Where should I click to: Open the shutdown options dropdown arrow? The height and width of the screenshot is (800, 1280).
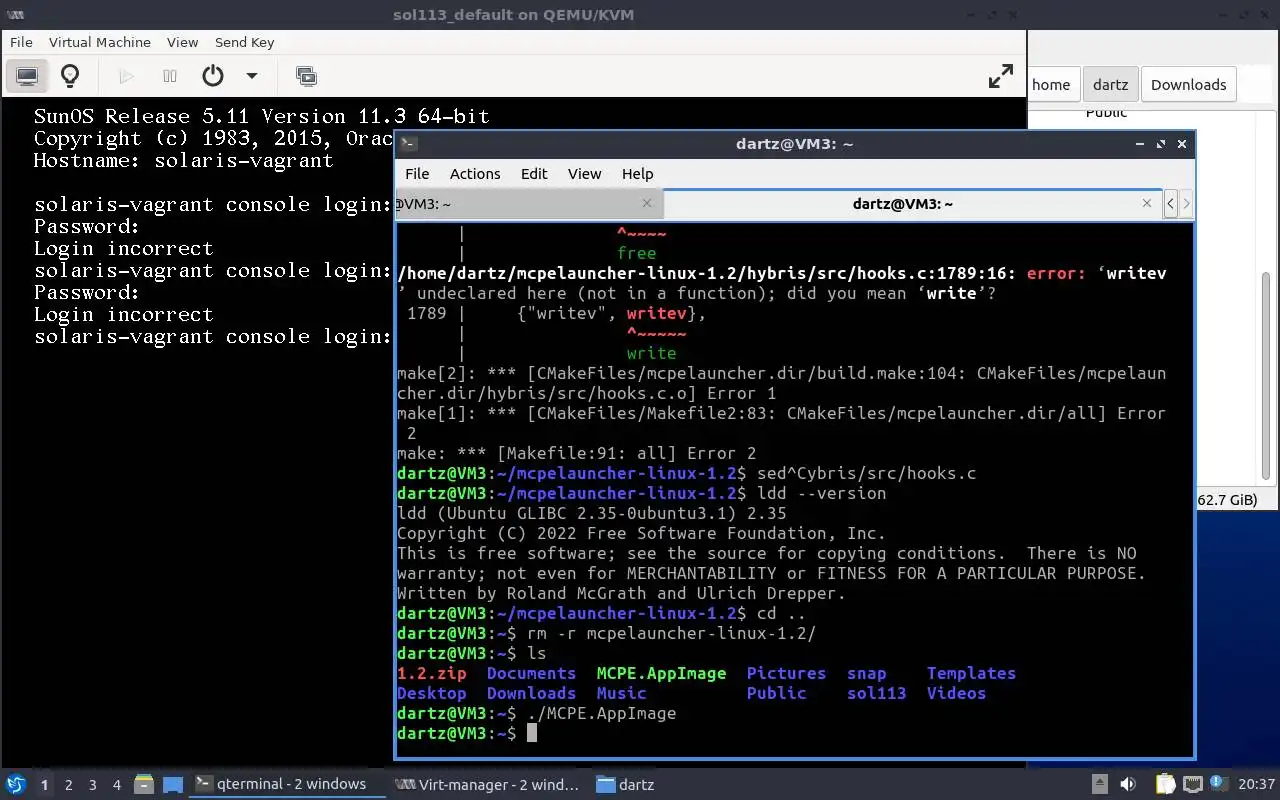(252, 76)
